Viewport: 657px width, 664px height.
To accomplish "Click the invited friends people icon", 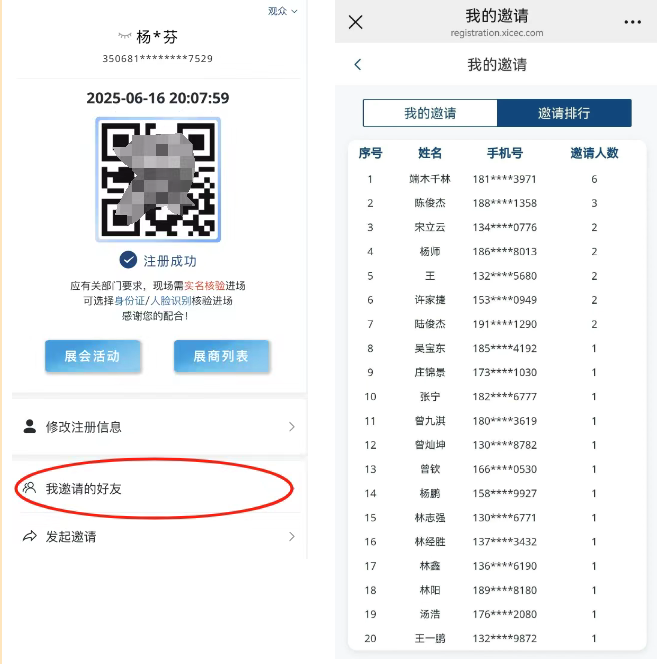I will click(x=29, y=488).
